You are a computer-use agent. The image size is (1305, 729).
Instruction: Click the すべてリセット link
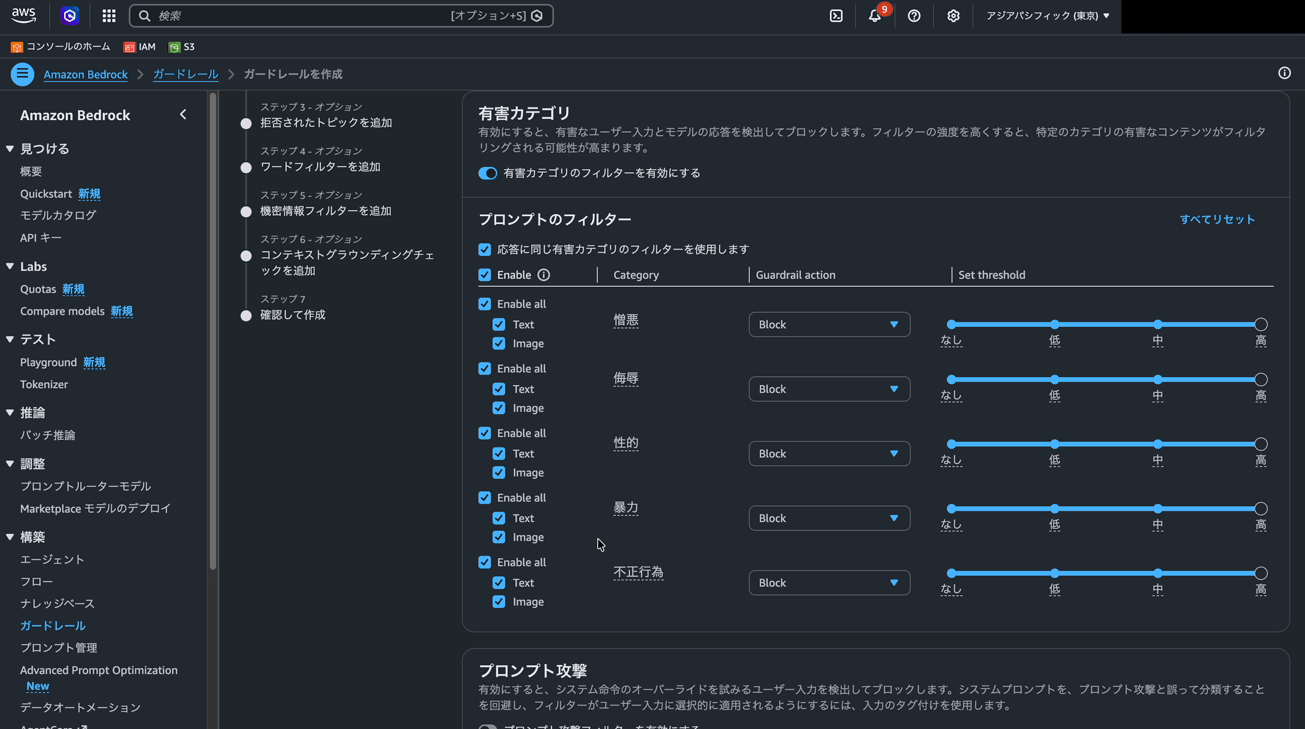[1217, 219]
